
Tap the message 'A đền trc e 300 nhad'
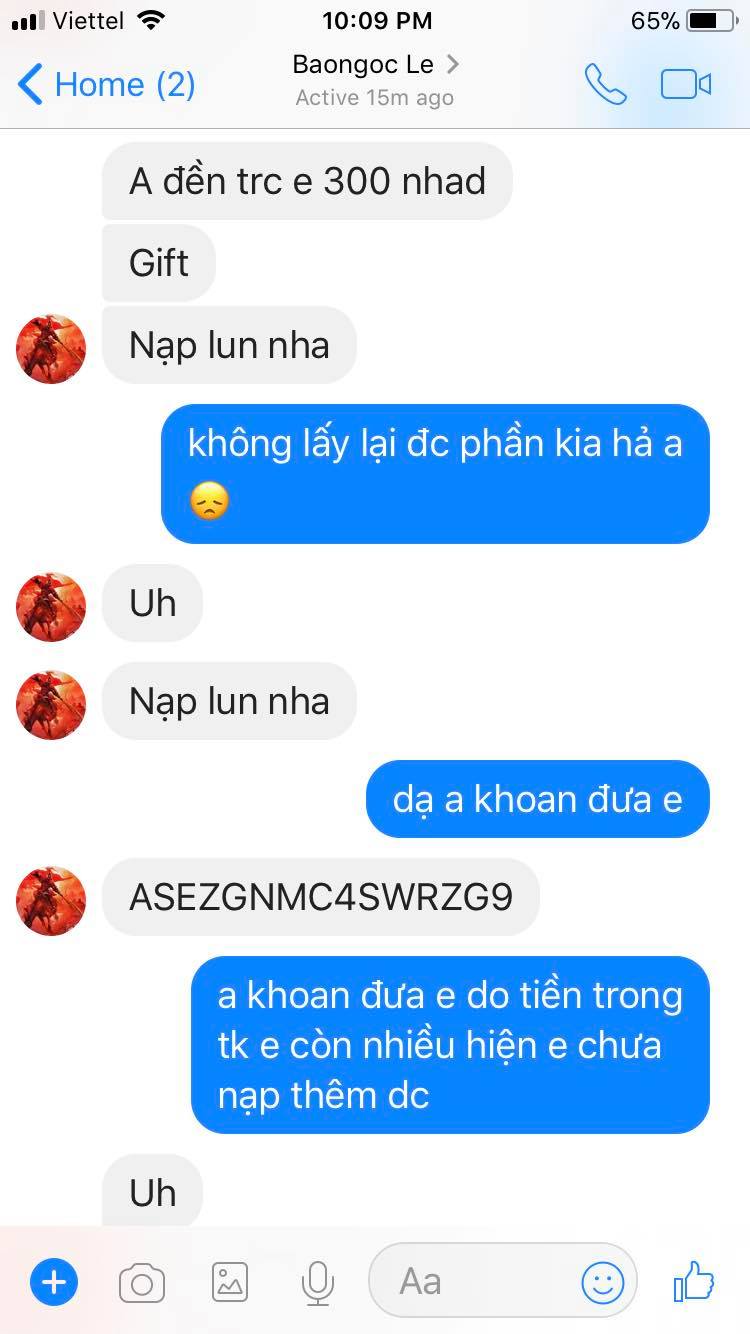tap(307, 181)
